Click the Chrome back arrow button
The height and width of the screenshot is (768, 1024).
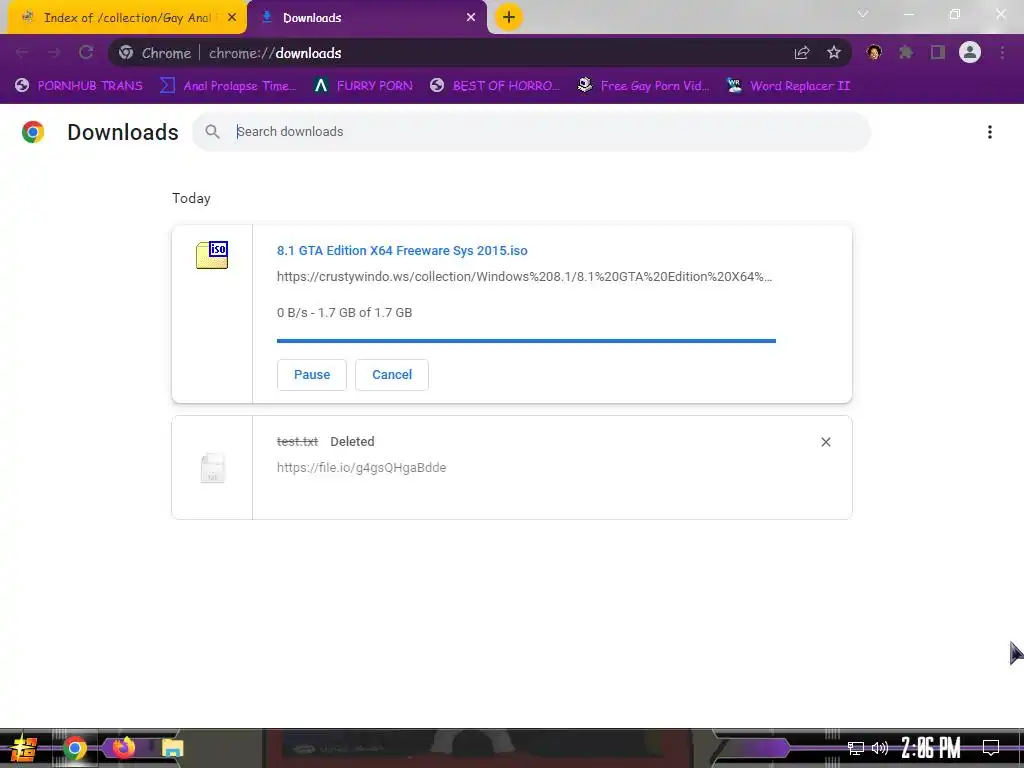(22, 53)
